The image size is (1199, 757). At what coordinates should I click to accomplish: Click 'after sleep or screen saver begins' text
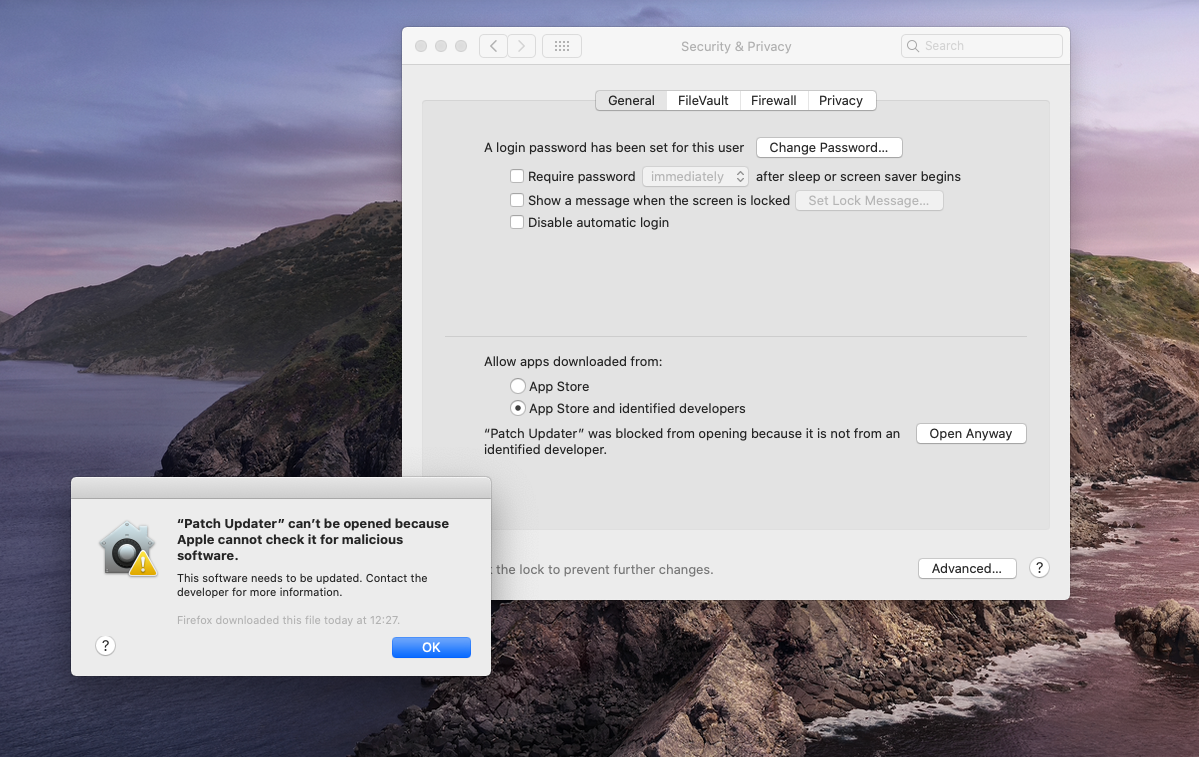858,177
